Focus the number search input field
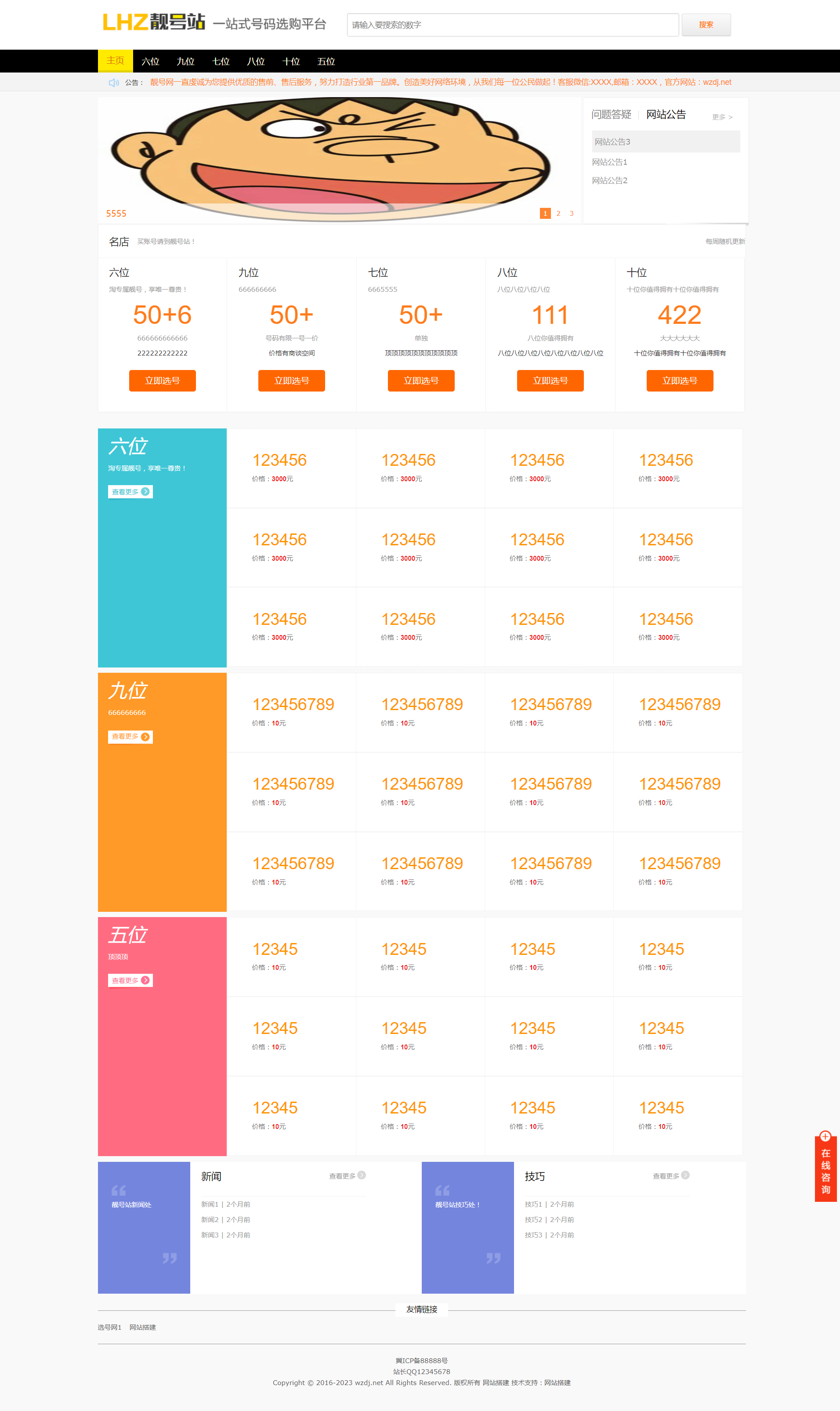Screen dimensions: 840x1411 [512, 25]
